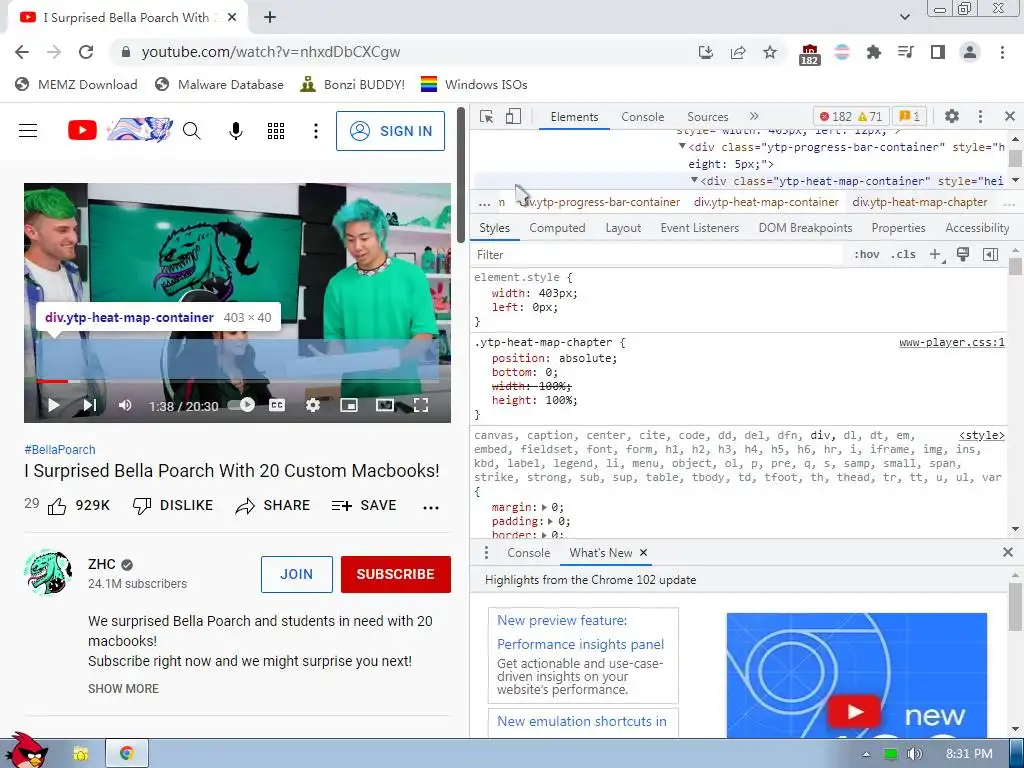Skip to next video

point(89,406)
